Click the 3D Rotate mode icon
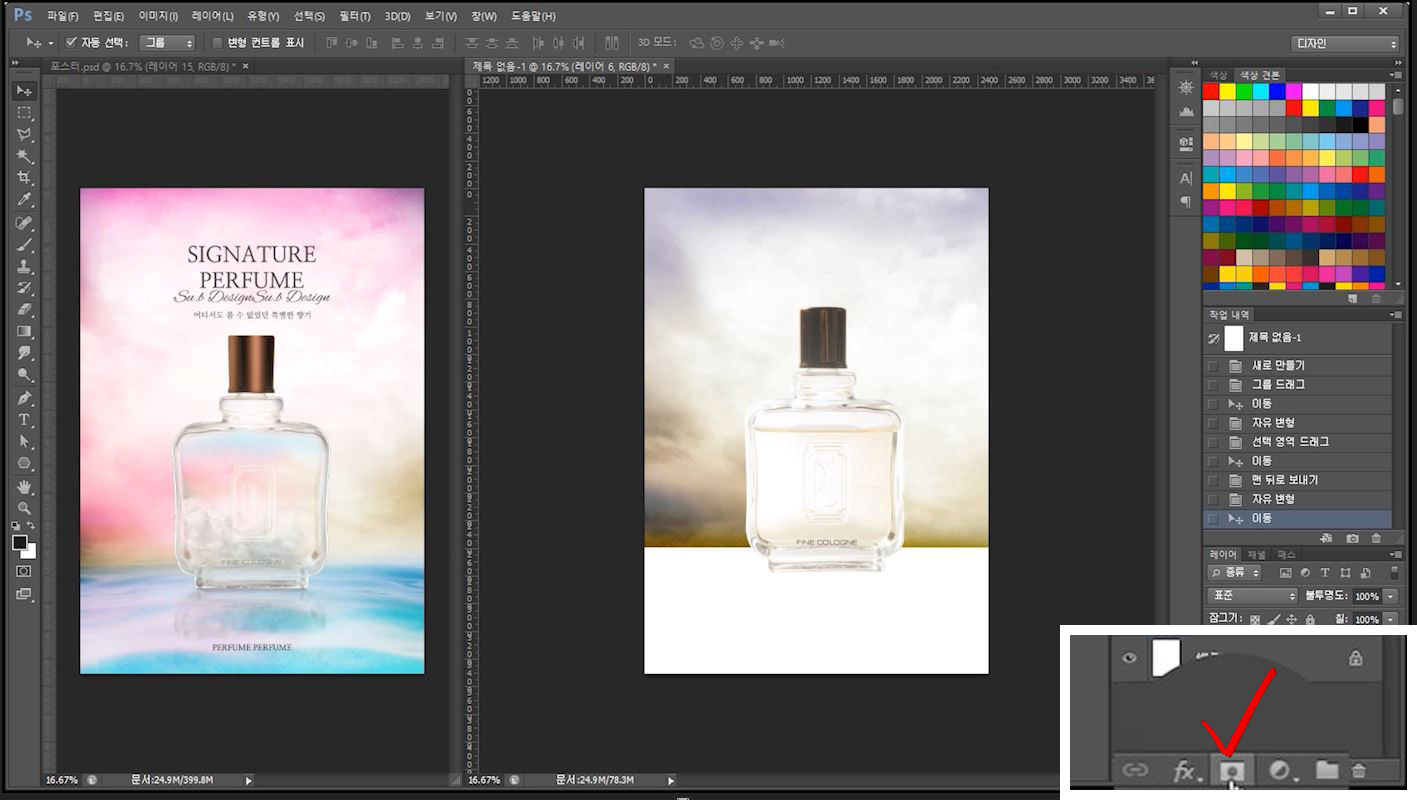 pos(696,43)
